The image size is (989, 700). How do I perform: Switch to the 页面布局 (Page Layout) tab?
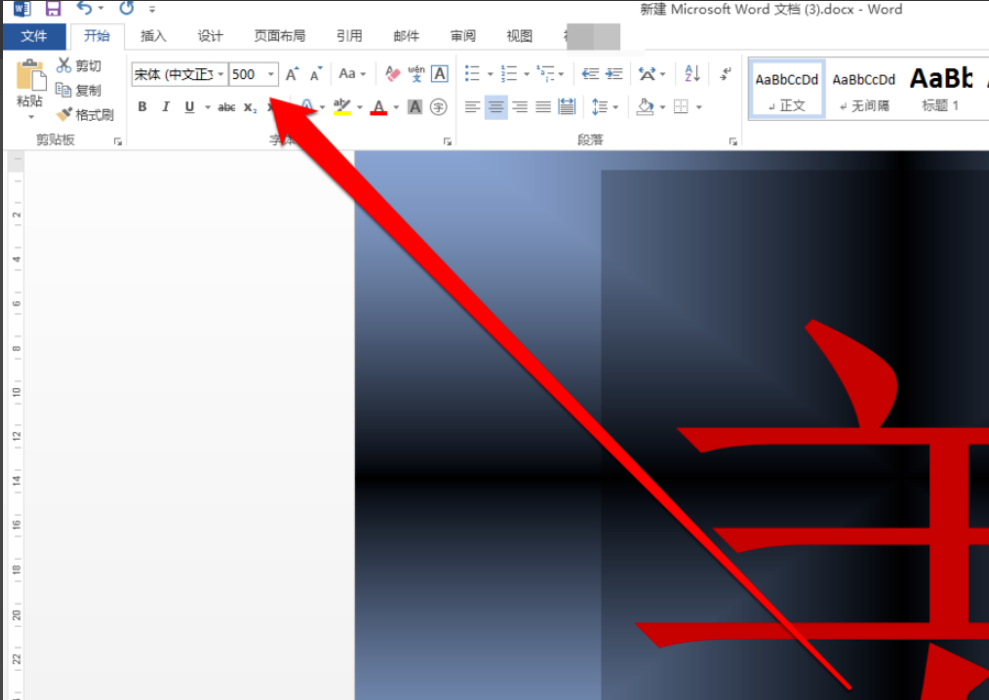coord(279,36)
